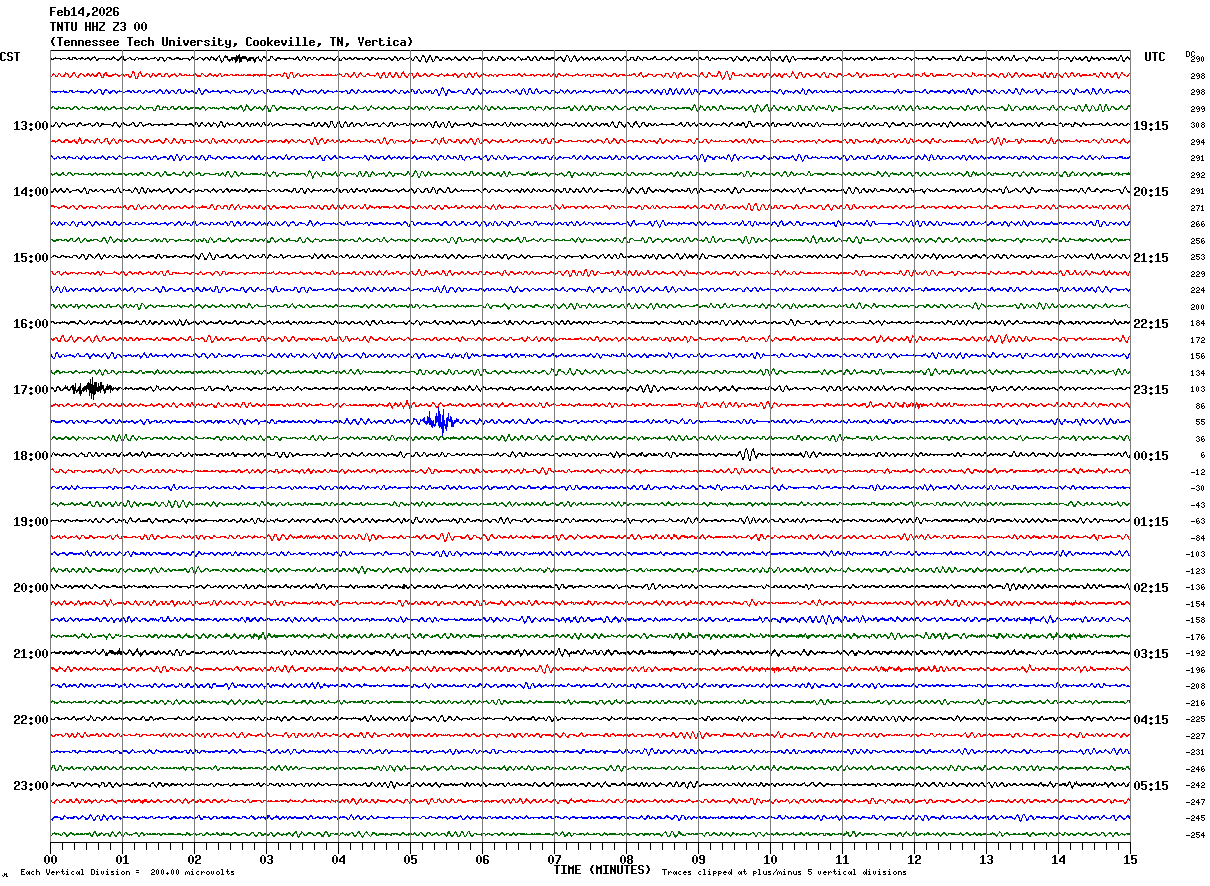The height and width of the screenshot is (886, 1210).
Task: Click the 01:15 UTC time label
Action: point(1151,522)
